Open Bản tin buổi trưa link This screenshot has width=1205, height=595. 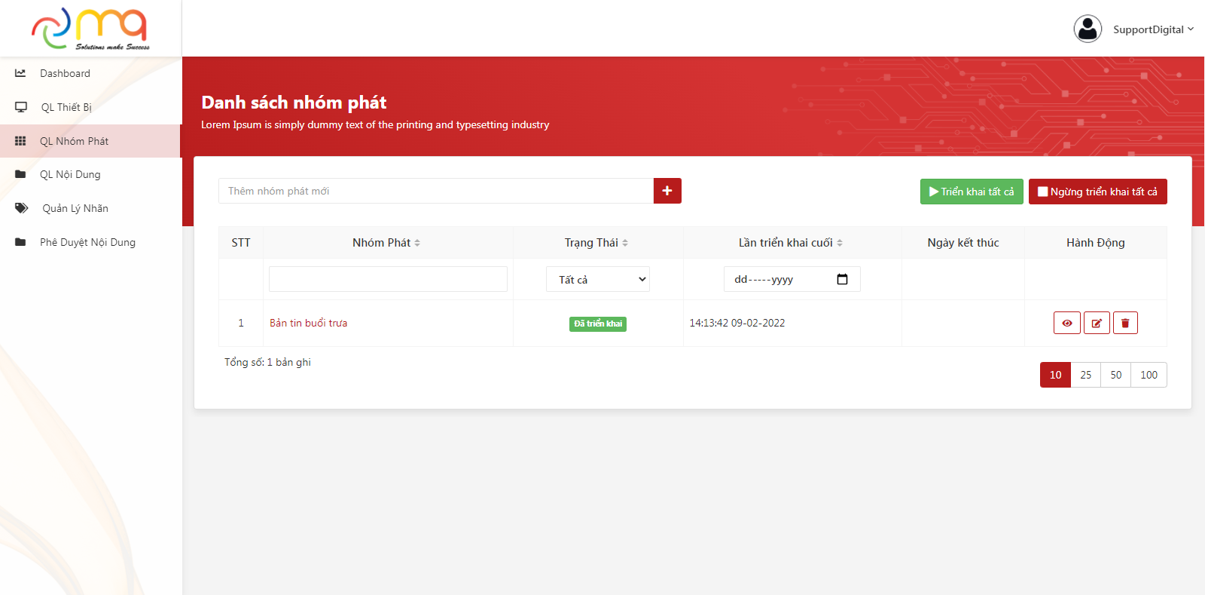[x=308, y=323]
